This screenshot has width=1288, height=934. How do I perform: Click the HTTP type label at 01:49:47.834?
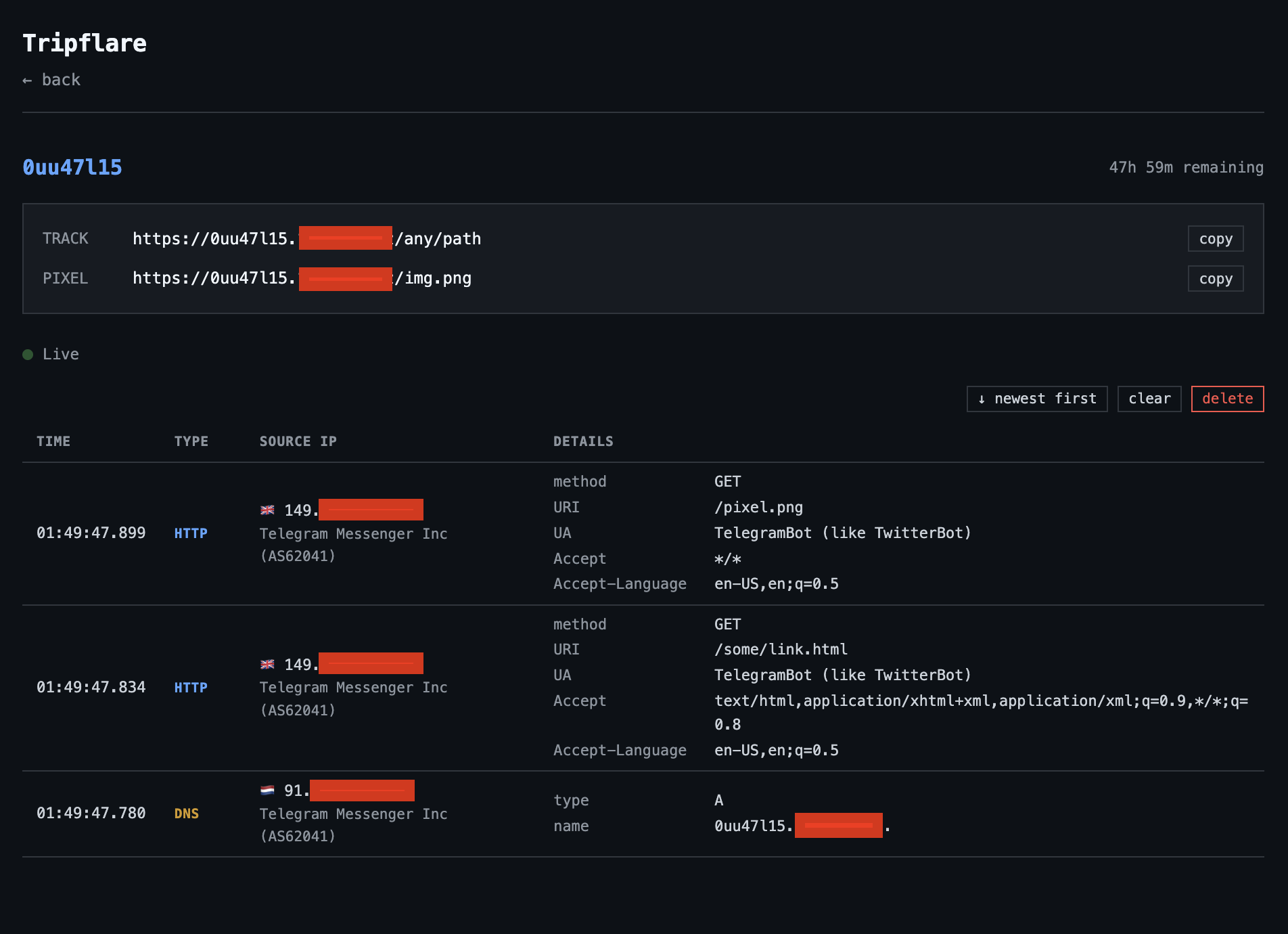click(191, 688)
